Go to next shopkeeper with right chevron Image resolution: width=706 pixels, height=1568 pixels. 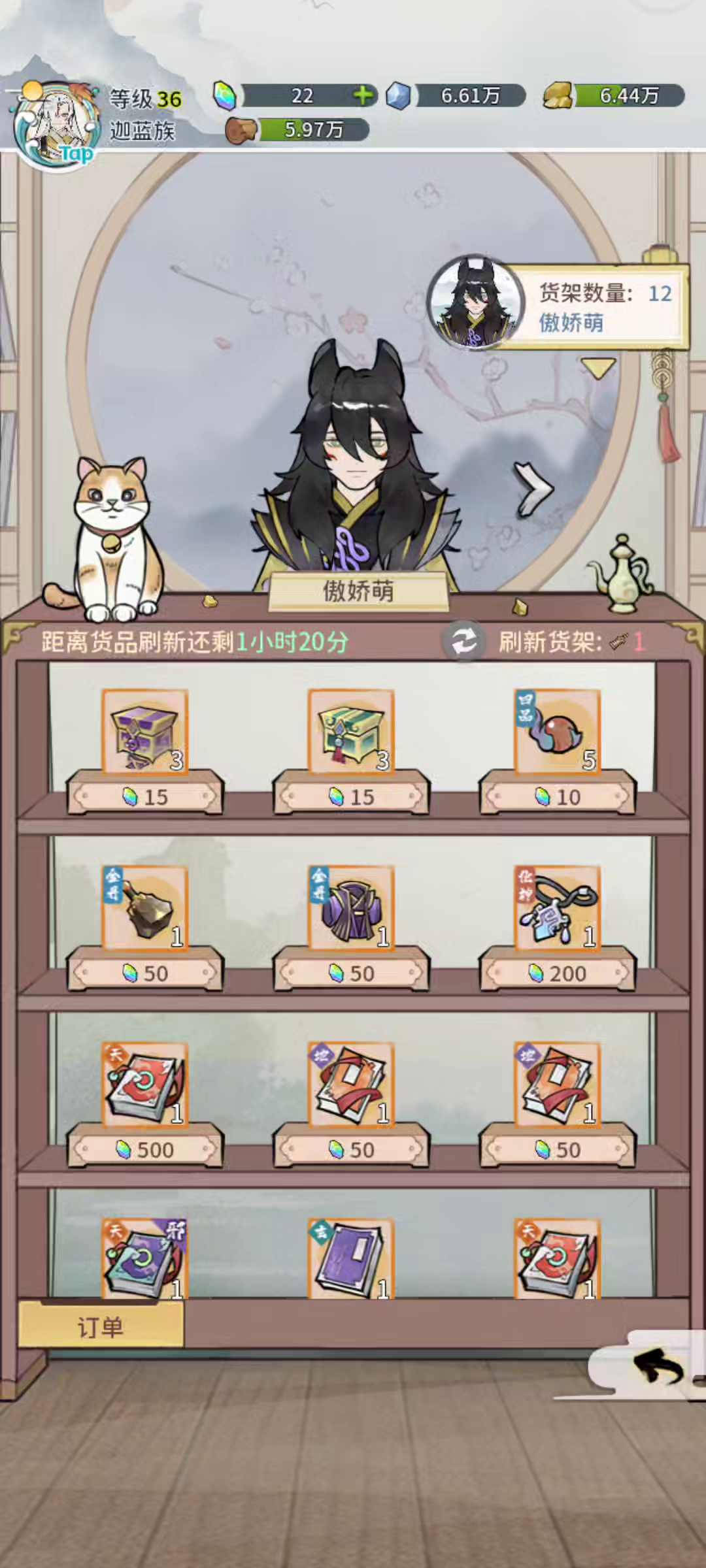pos(533,489)
